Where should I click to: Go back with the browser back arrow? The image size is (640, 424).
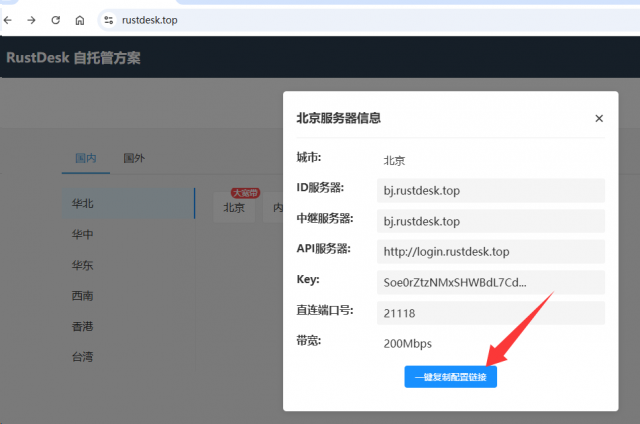pos(8,20)
